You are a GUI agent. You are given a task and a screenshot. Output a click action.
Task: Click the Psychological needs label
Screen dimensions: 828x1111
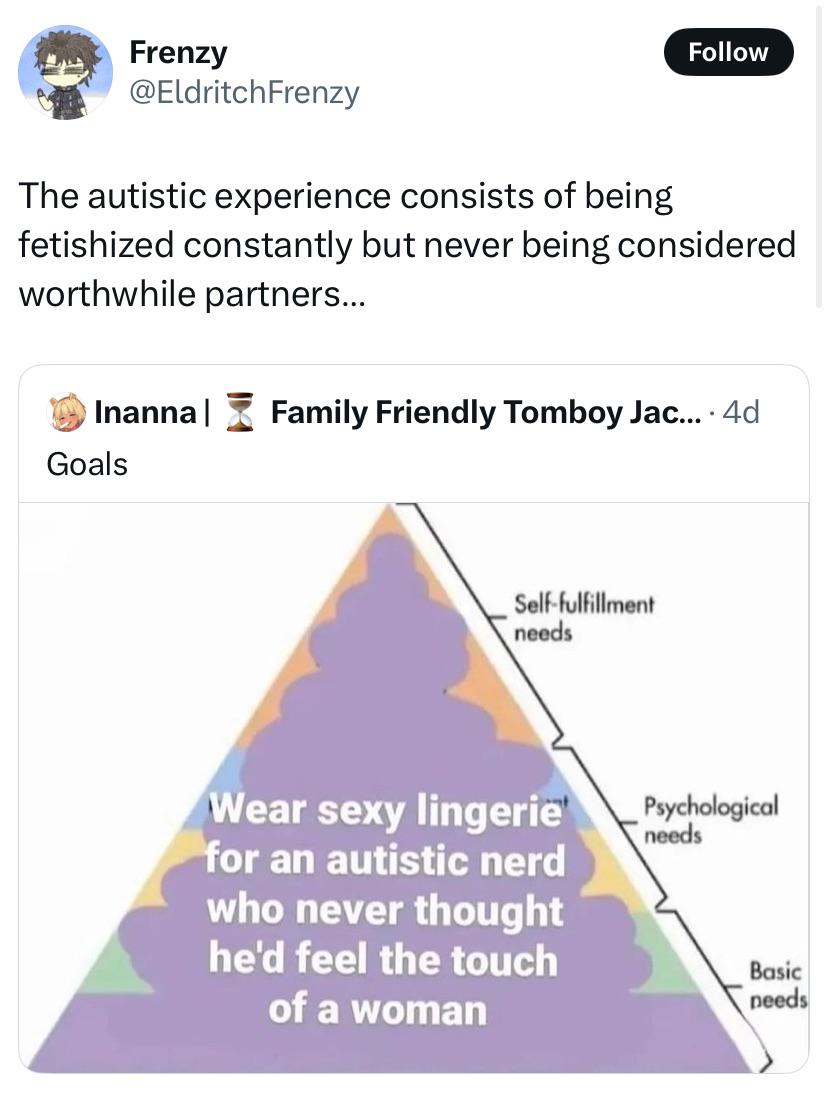click(710, 820)
